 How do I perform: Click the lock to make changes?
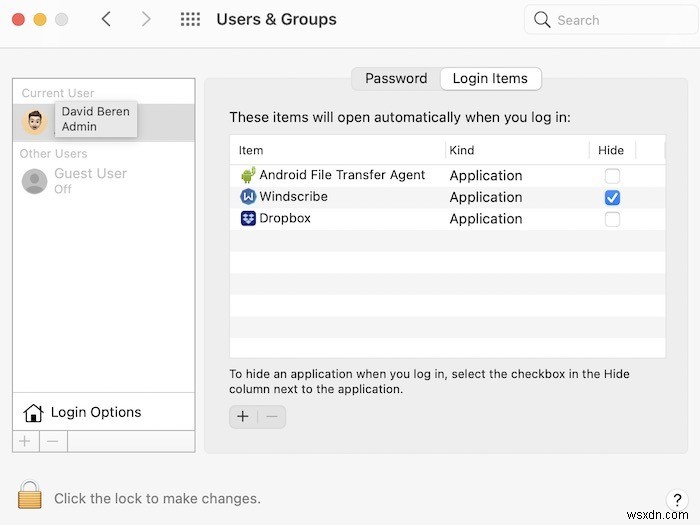click(x=30, y=495)
